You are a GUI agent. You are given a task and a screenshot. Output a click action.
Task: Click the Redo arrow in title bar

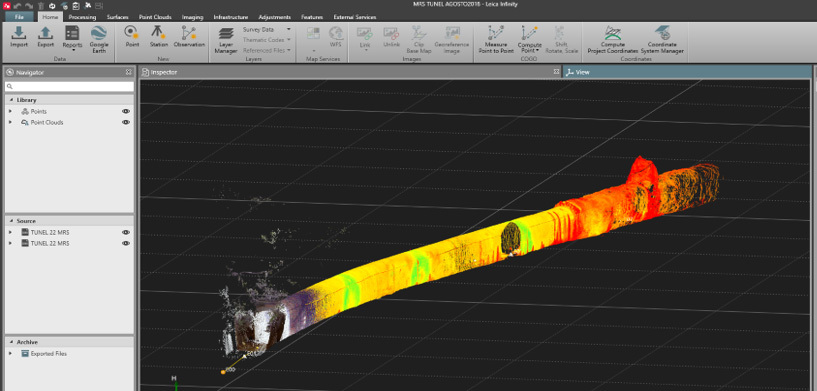(28, 6)
